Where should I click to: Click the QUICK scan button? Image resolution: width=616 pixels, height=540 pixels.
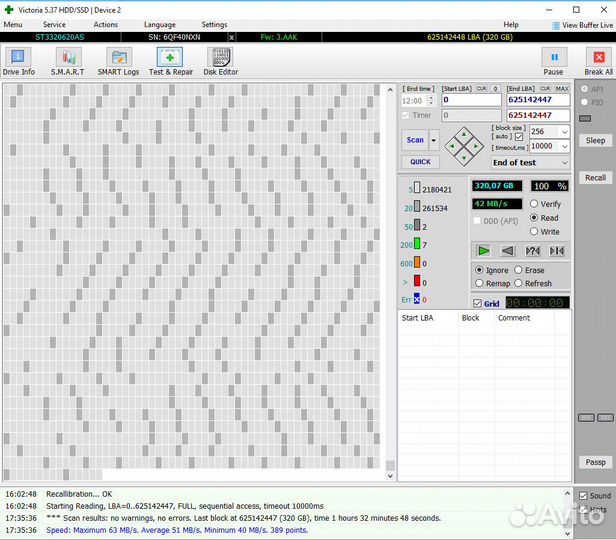(420, 162)
